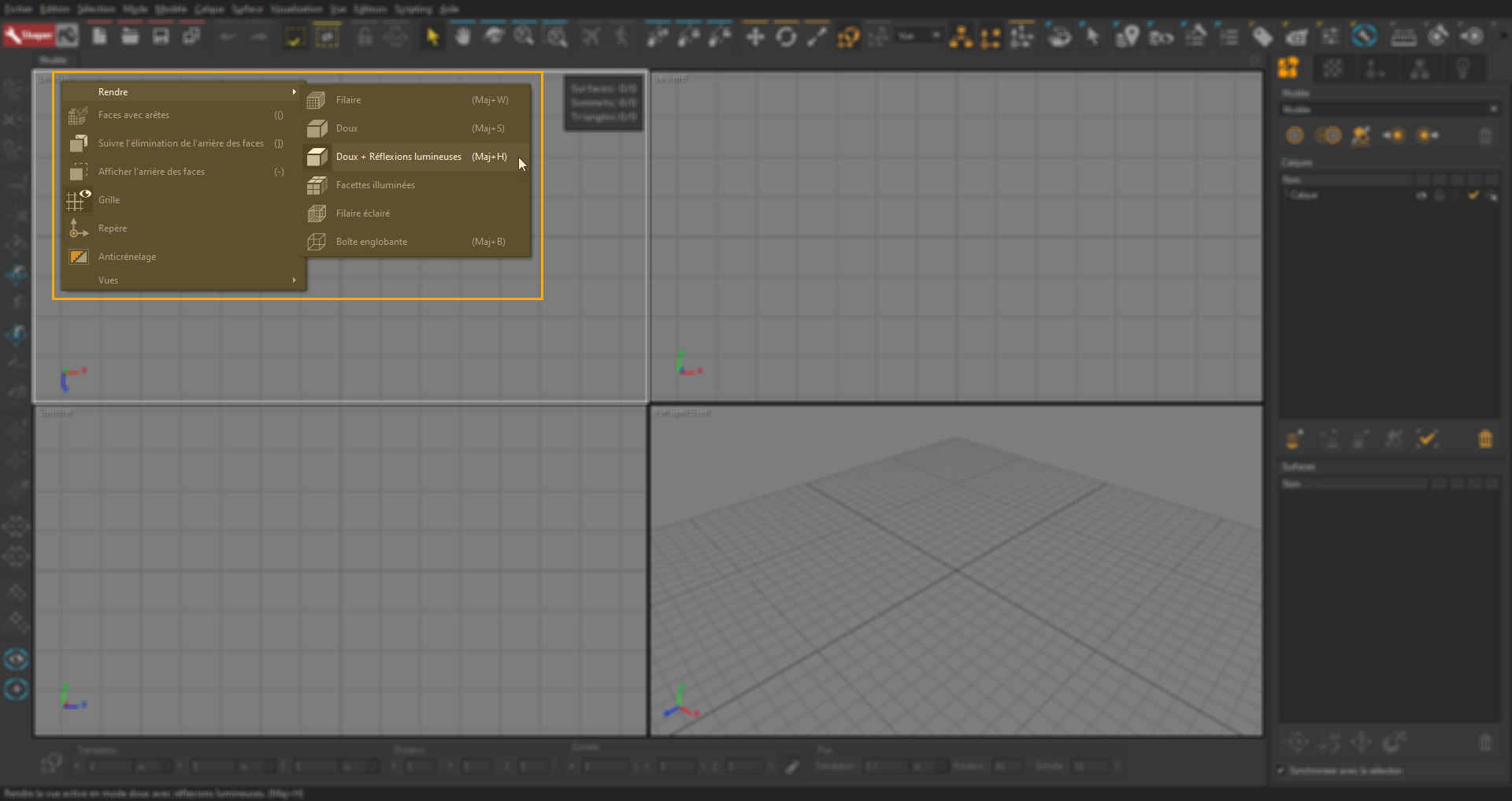Click the lower blue eye icon in left sidebar
This screenshot has width=1512, height=801.
point(16,689)
